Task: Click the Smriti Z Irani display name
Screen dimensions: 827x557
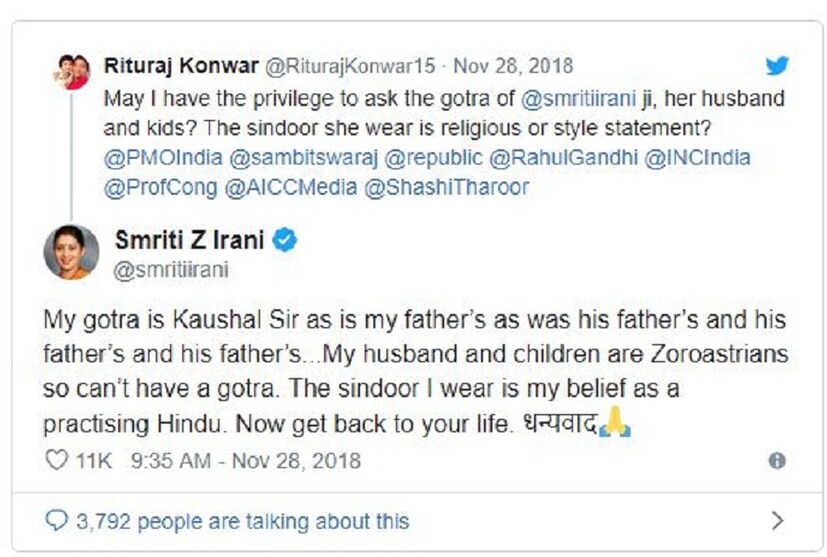Action: tap(188, 240)
